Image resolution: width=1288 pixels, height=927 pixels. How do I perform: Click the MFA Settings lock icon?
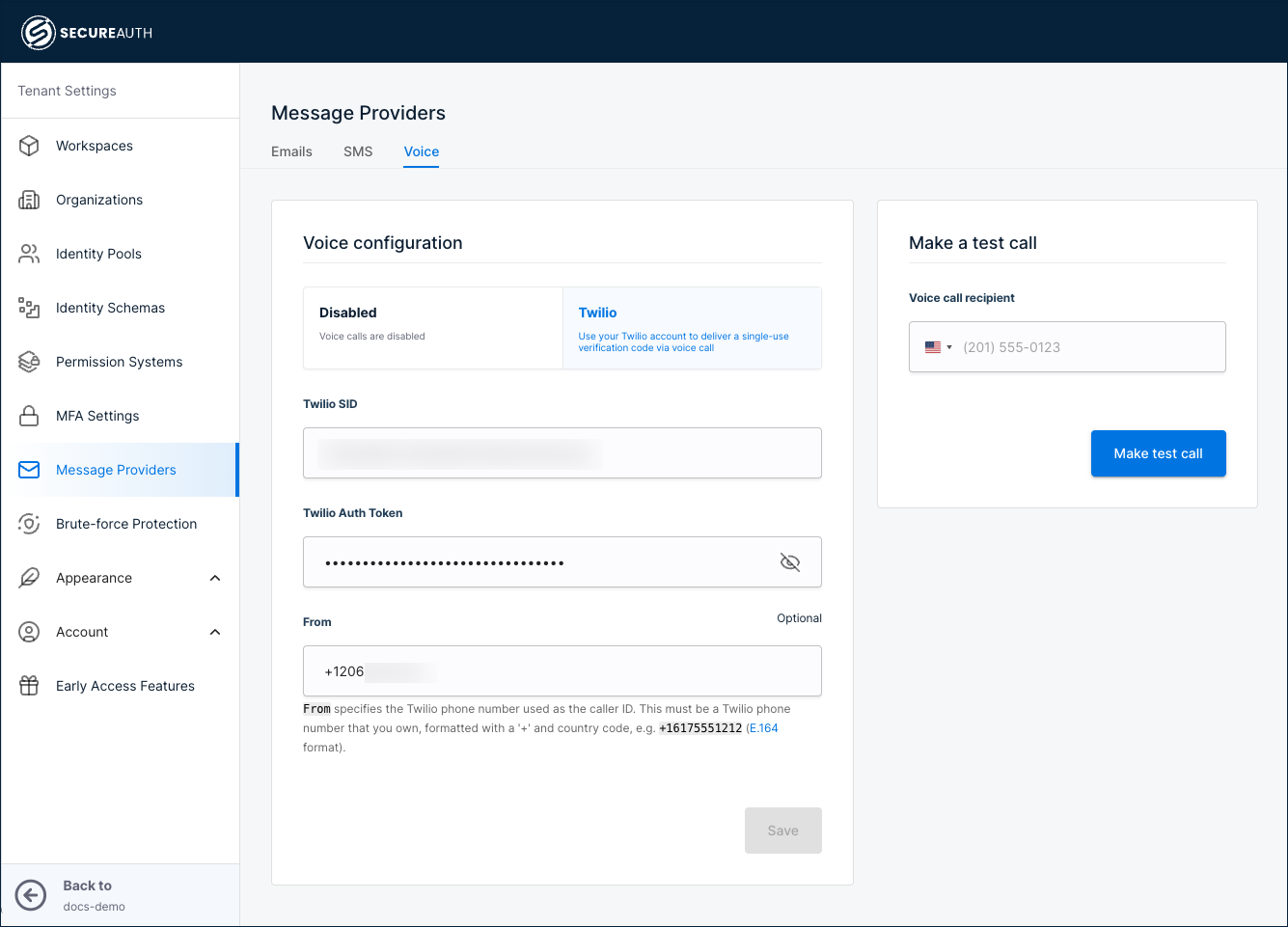[x=29, y=416]
